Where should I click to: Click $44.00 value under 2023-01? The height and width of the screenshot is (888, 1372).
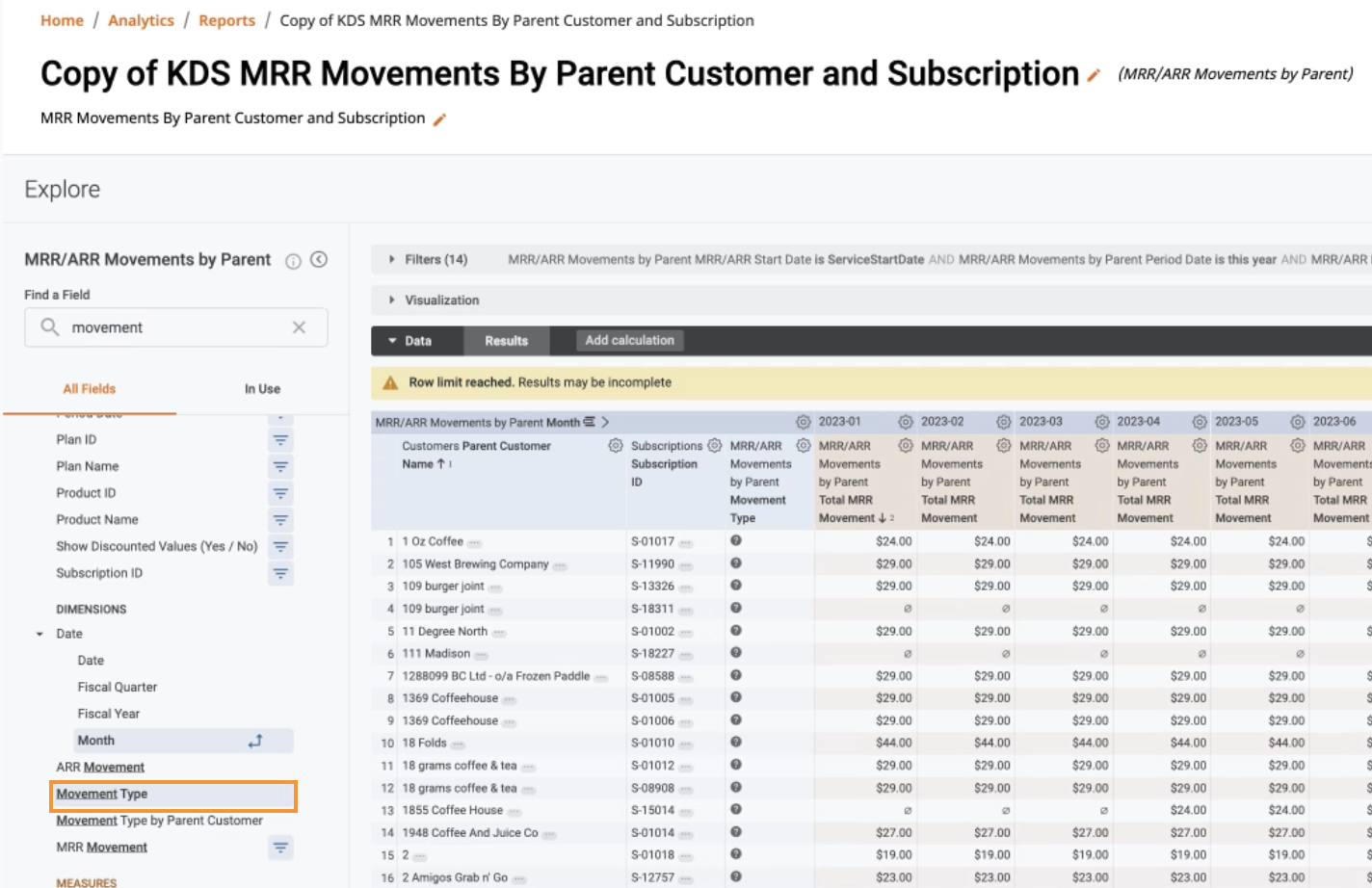pos(894,743)
